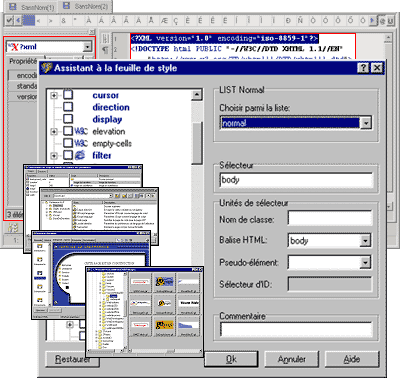This screenshot has height=378, width=400.
Task: Insert the Æ ligature character
Action: click(164, 21)
